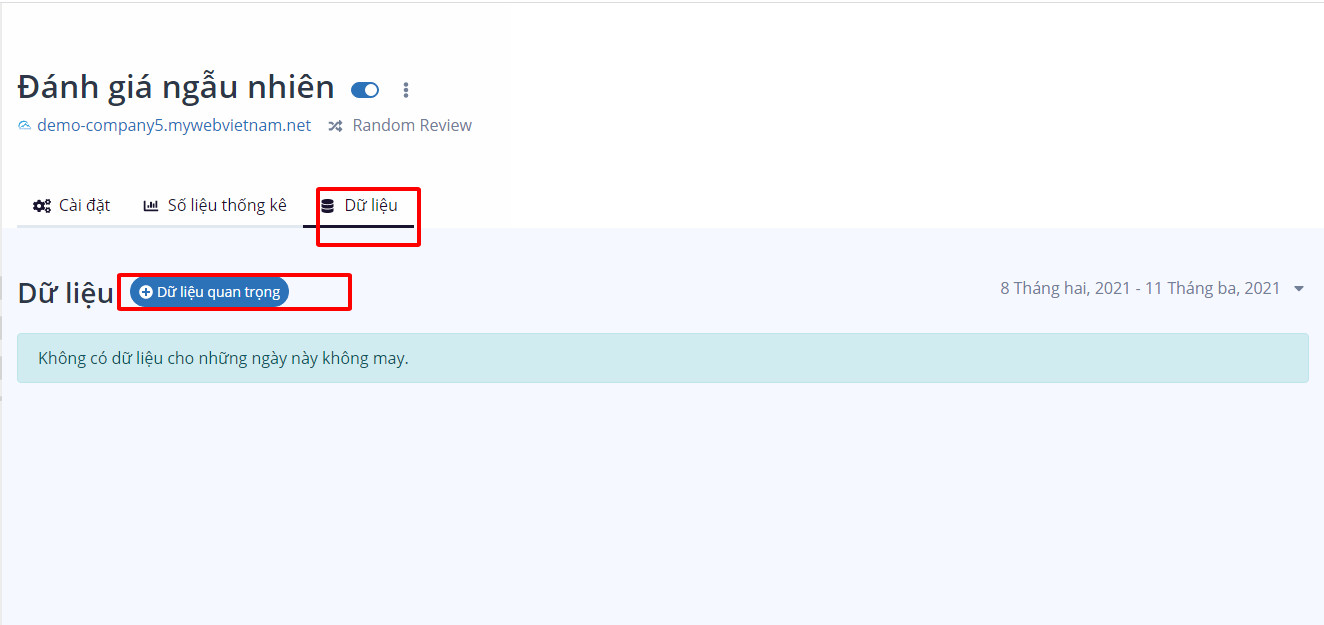Select the Dữ liệu tab
Screen dimensions: 1324x625
click(x=370, y=206)
